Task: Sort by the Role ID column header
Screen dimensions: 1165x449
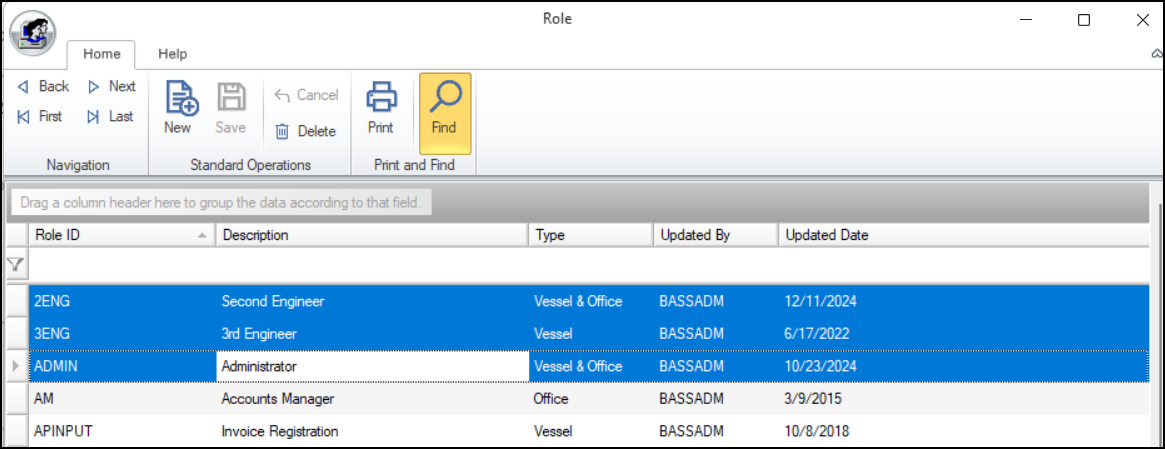Action: click(x=122, y=236)
